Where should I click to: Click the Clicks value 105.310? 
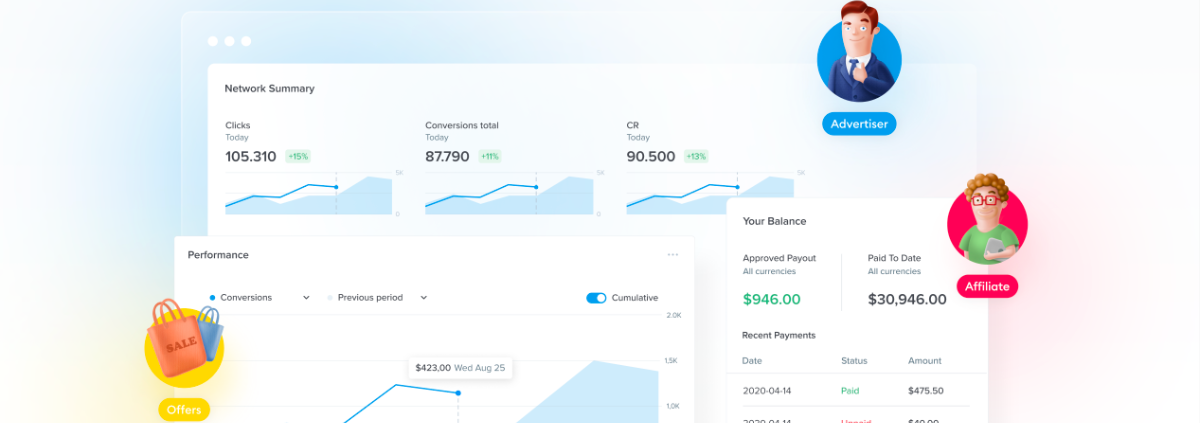point(251,157)
